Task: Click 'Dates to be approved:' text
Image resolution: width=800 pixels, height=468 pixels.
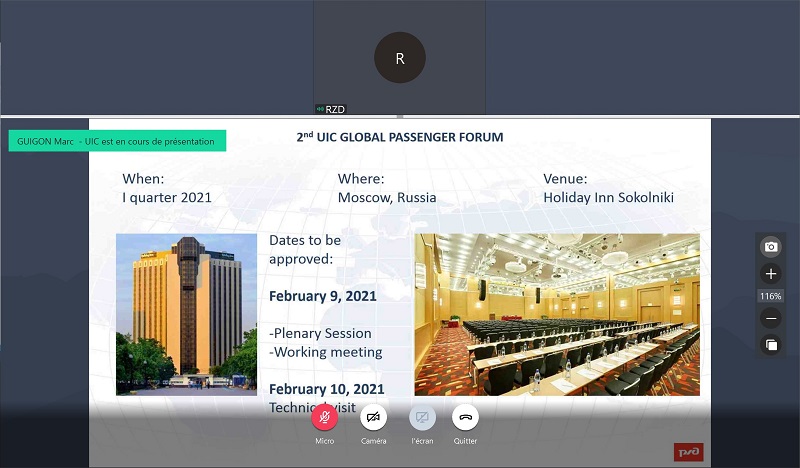Action: click(x=305, y=250)
